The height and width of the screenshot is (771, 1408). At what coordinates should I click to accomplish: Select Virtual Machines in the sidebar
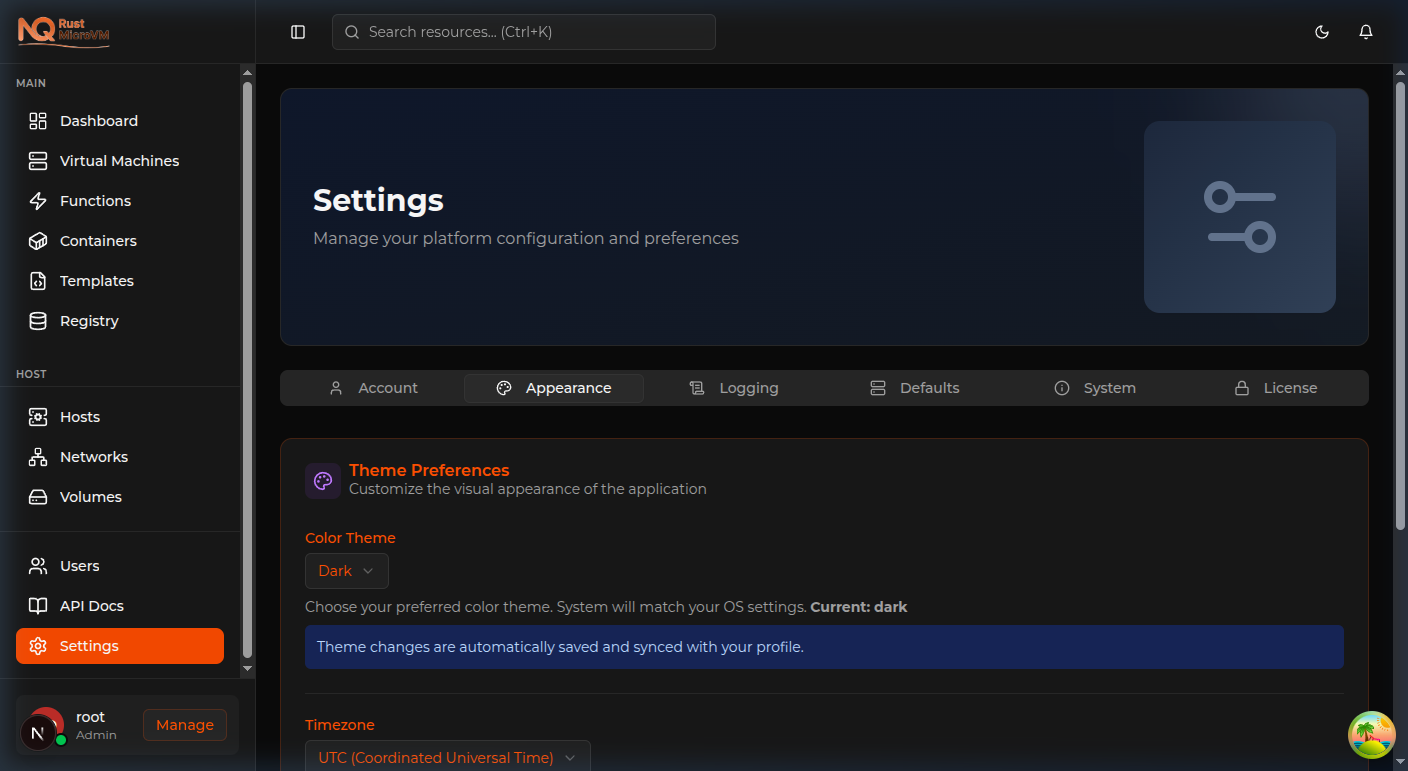point(120,160)
